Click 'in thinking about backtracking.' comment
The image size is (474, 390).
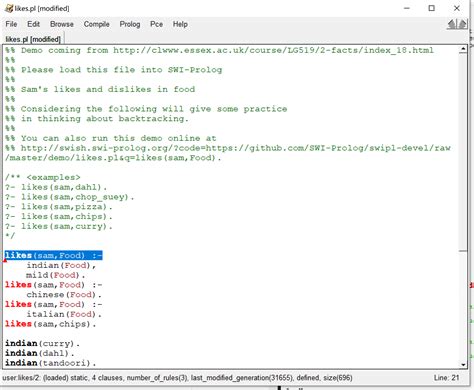click(x=105, y=119)
